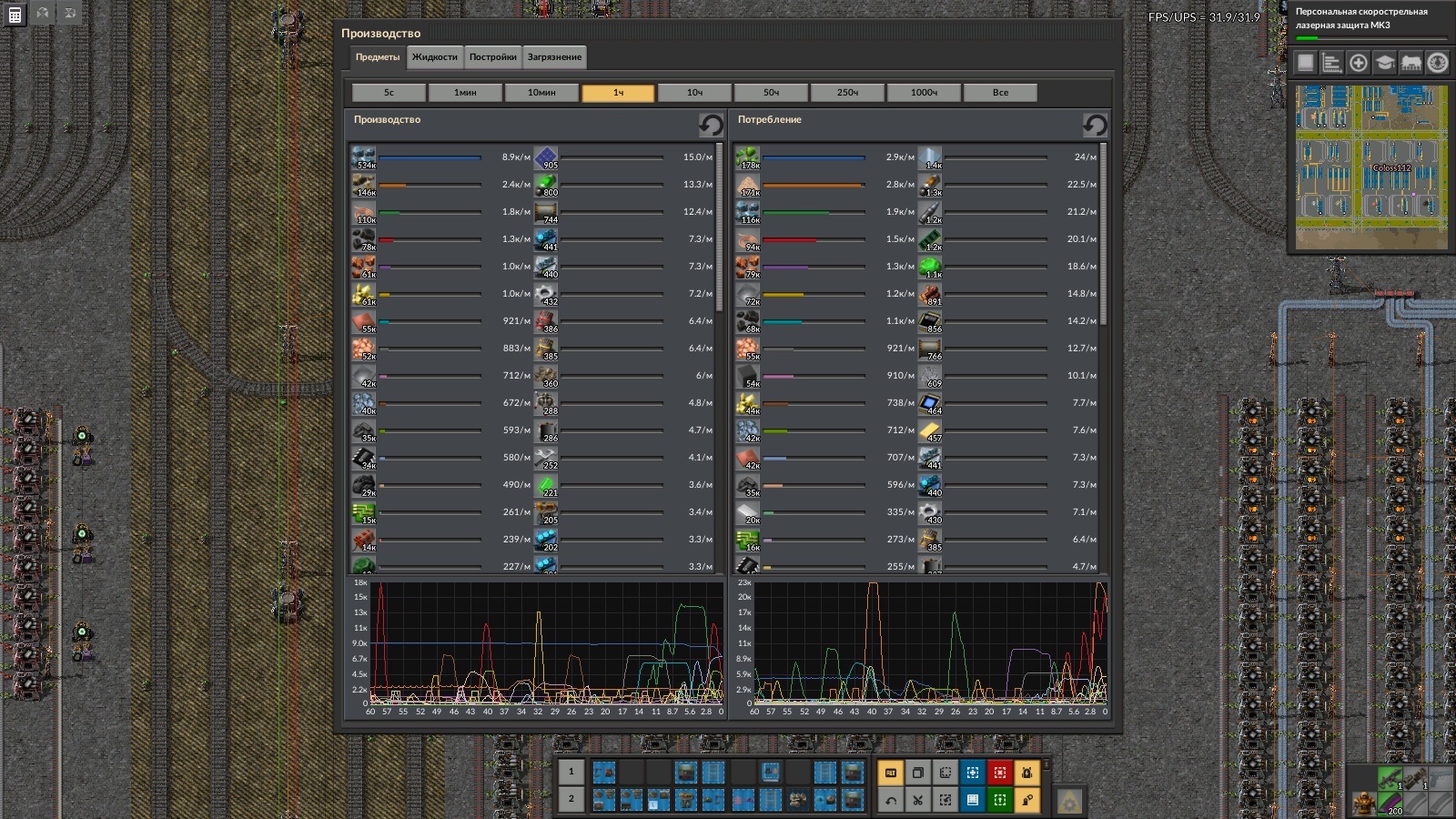
Task: Click the processing unit 464 consumption icon
Action: tap(930, 403)
